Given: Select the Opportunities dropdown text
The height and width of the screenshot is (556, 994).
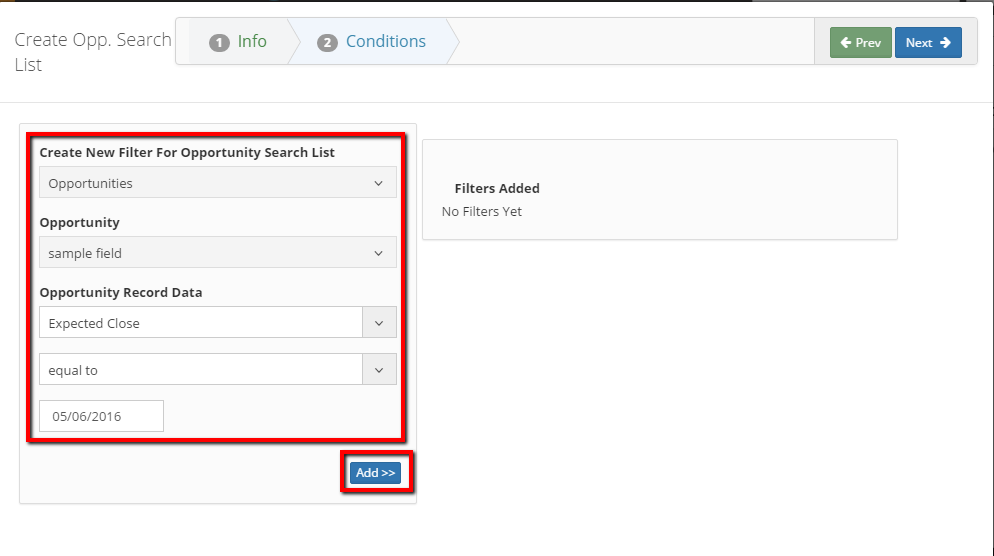Looking at the screenshot, I should point(91,183).
